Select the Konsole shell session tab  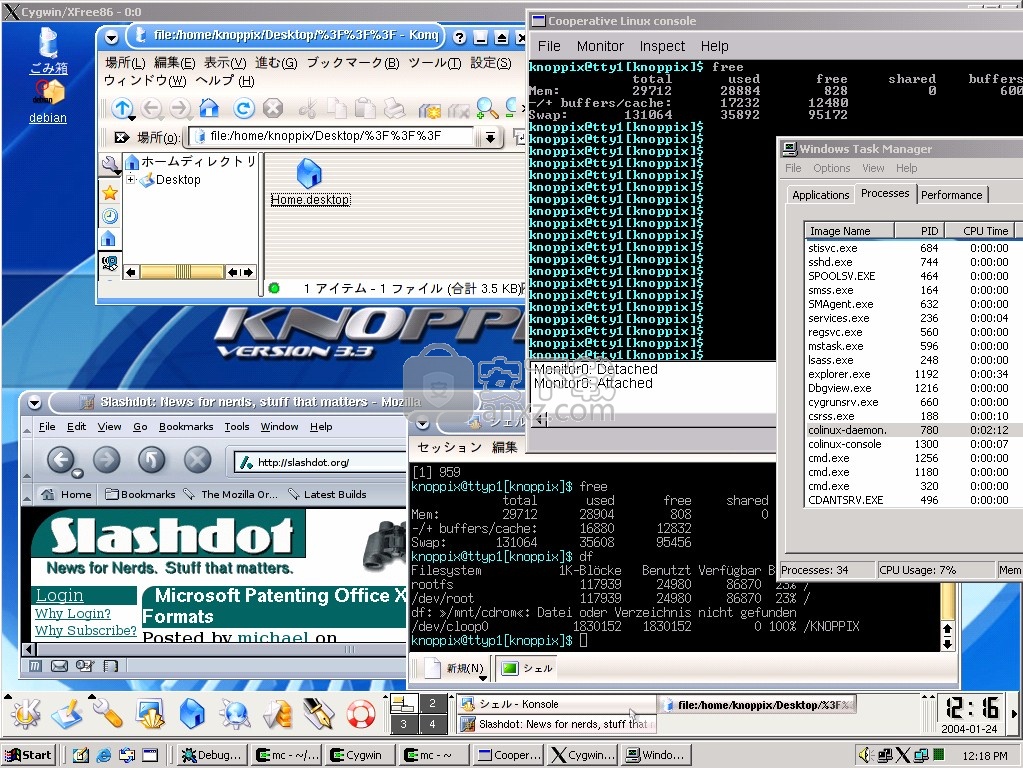point(528,668)
